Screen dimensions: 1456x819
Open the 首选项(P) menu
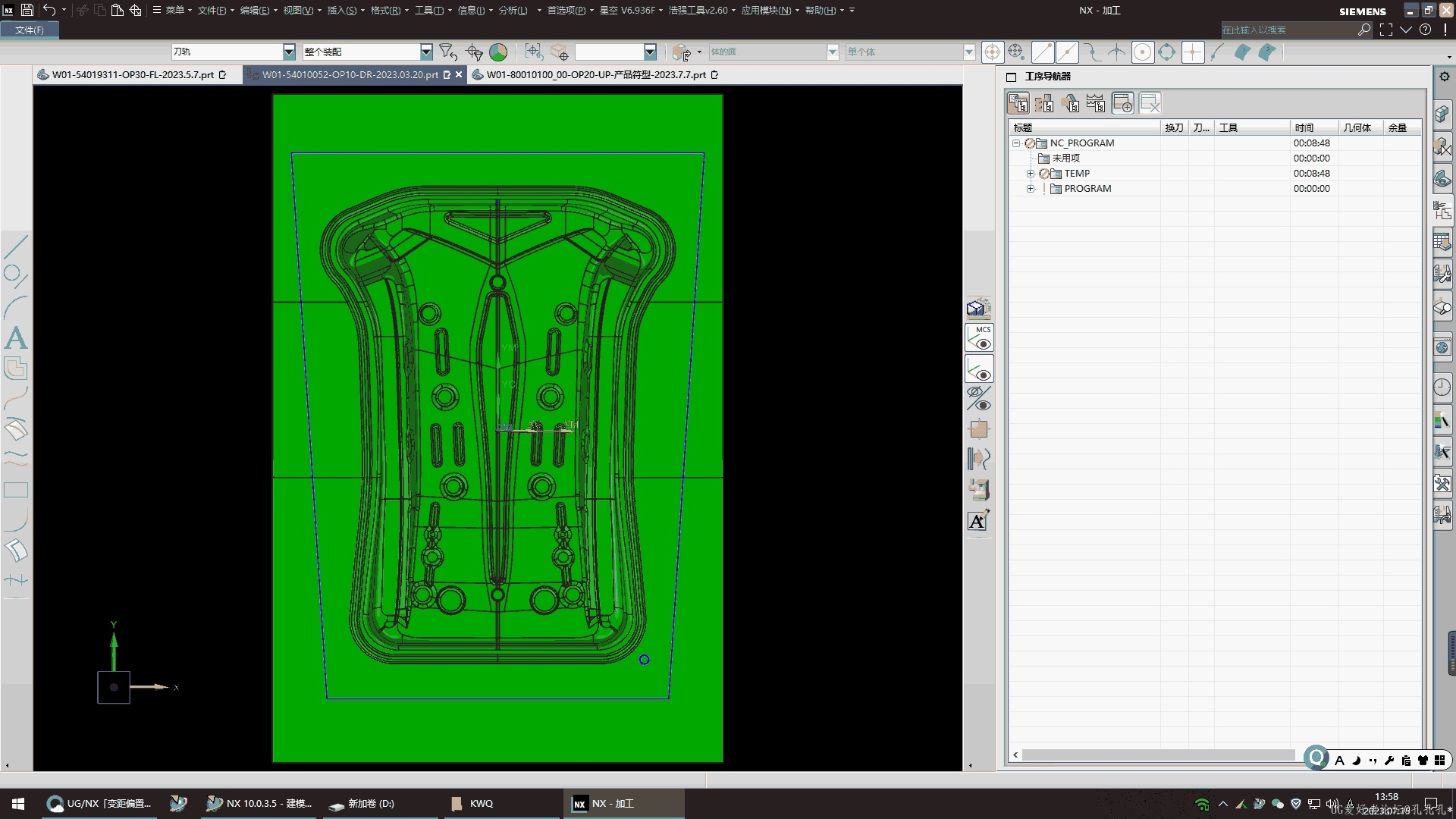[570, 10]
